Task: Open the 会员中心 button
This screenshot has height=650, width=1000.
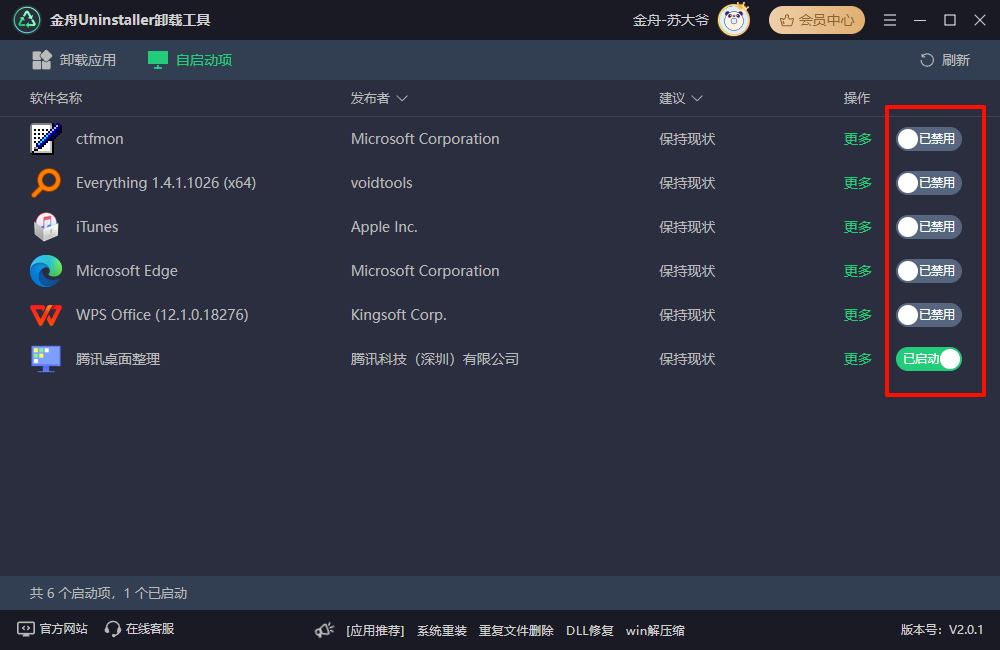Action: pyautogui.click(x=816, y=20)
